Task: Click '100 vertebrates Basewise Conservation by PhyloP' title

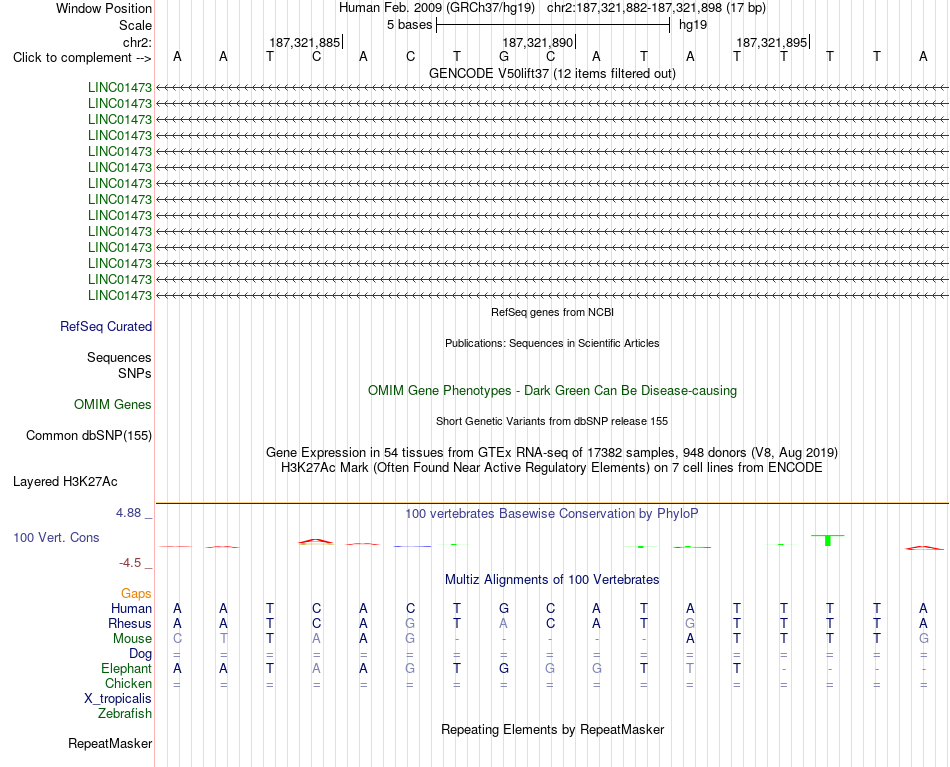Action: point(552,514)
